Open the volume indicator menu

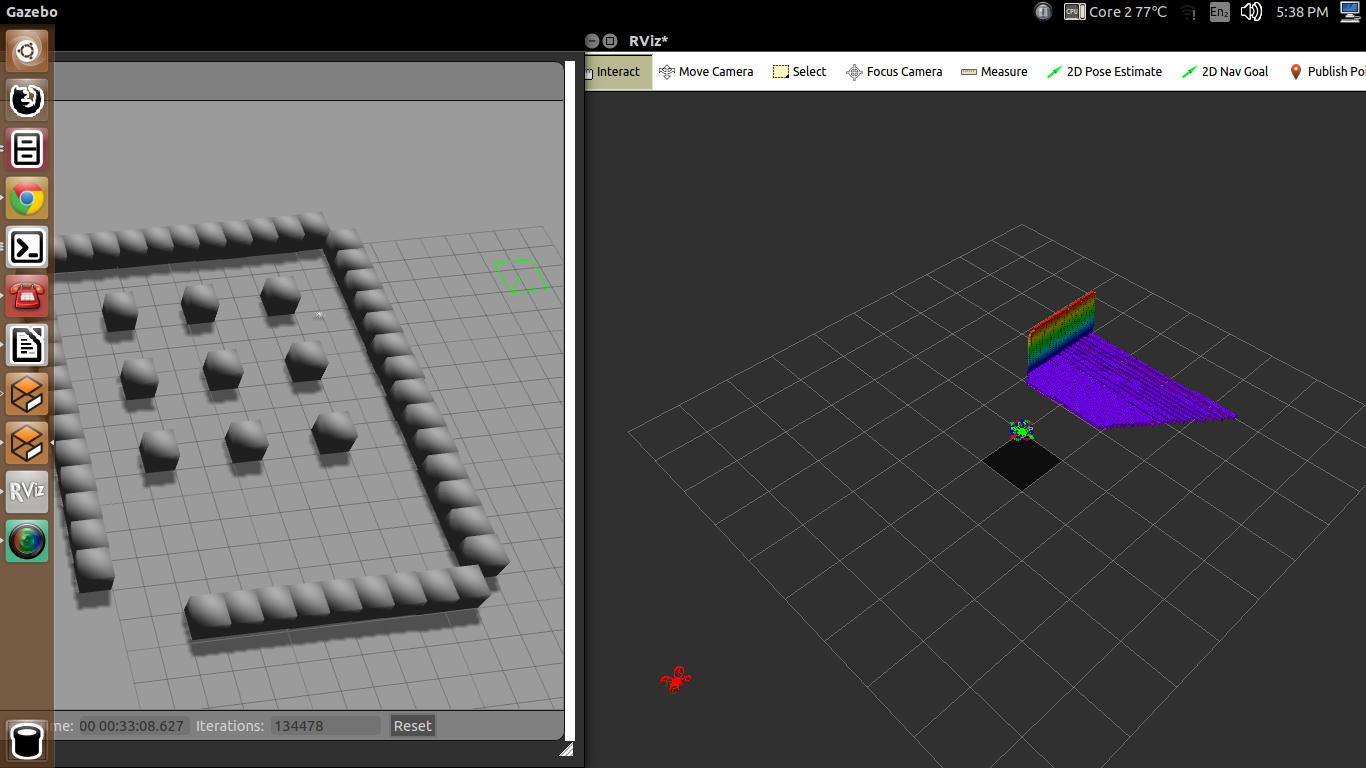[x=1250, y=12]
